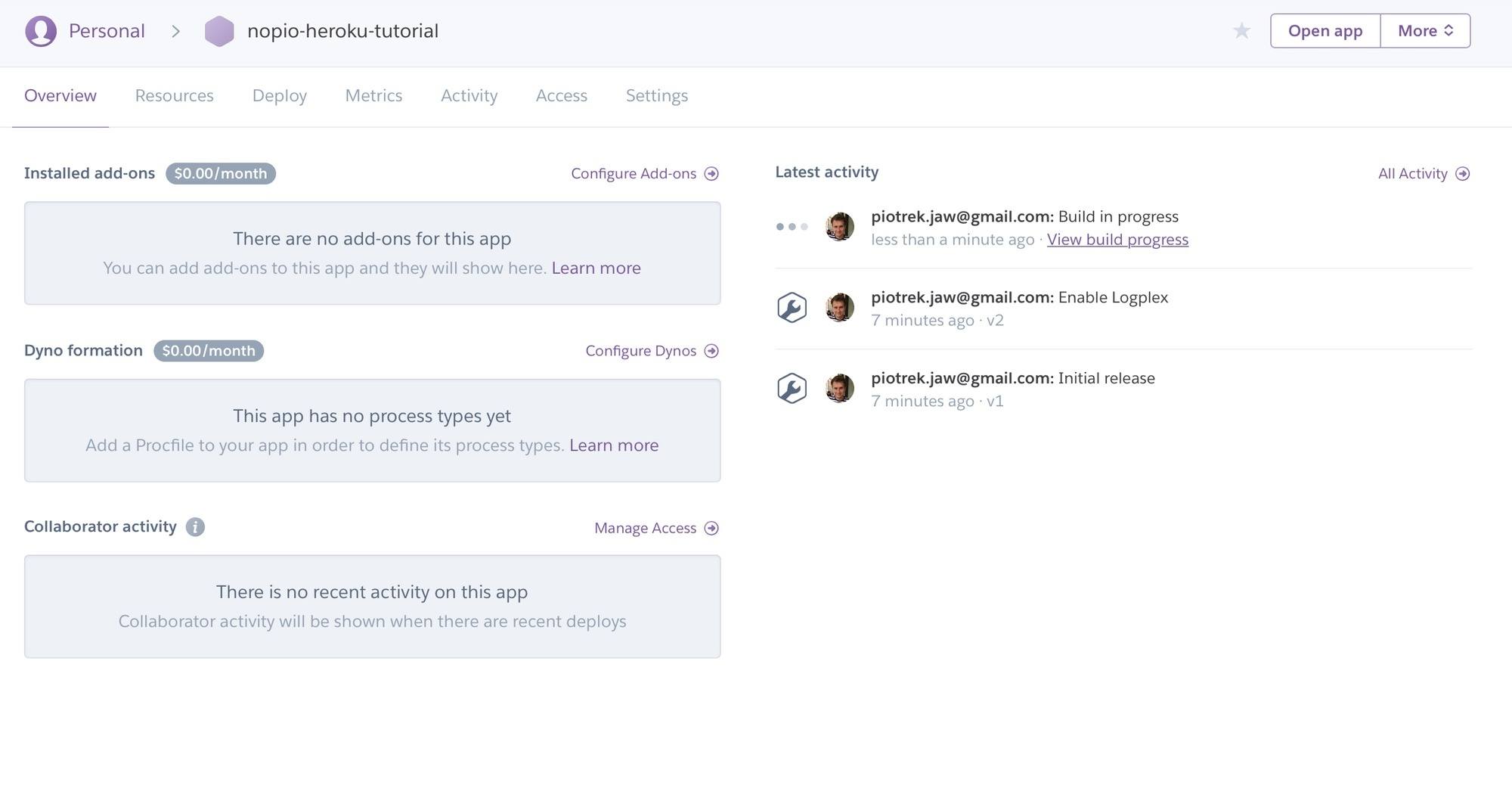The height and width of the screenshot is (785, 1512).
Task: Go to the Settings tab
Action: (657, 96)
